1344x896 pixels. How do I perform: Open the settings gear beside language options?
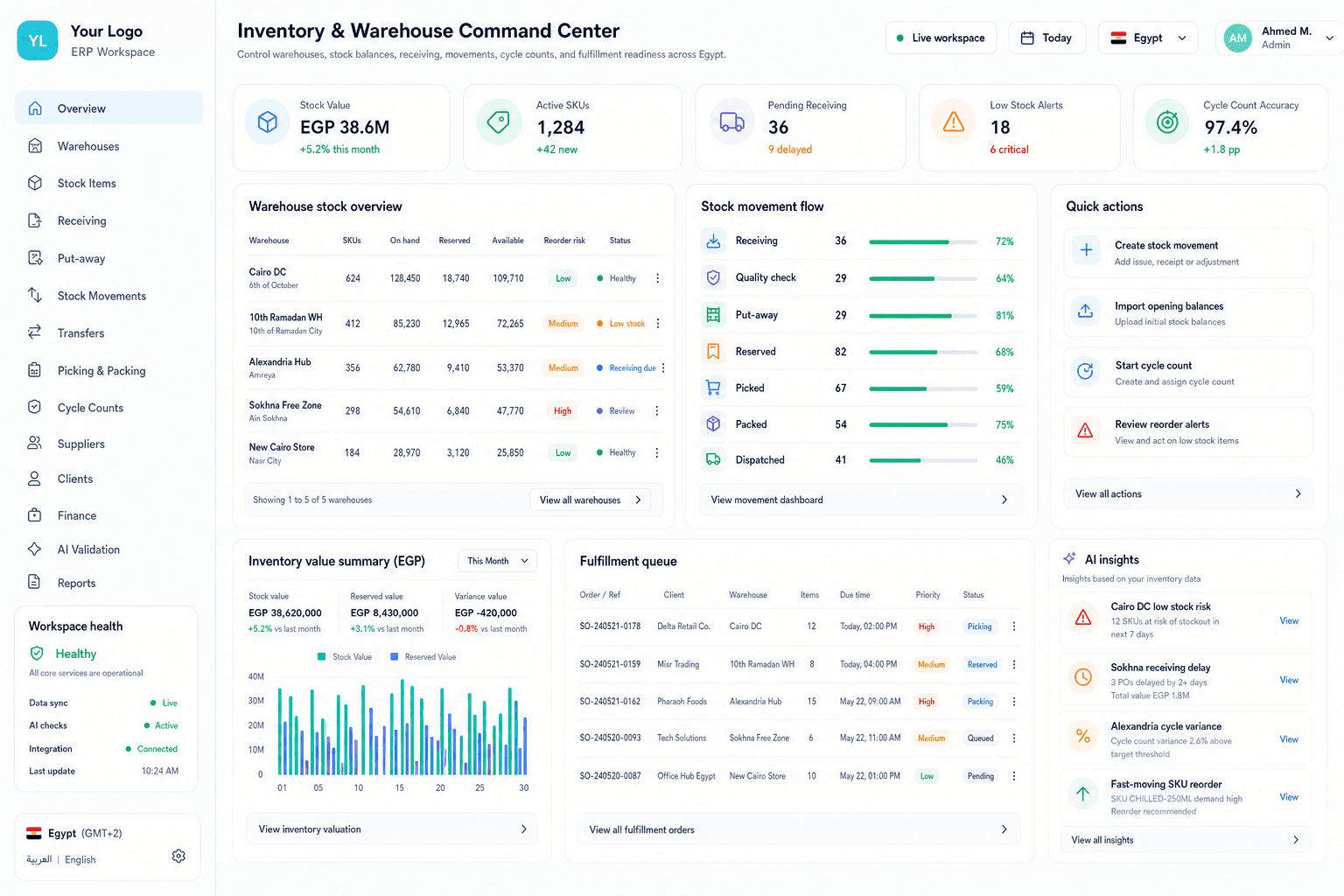(178, 856)
